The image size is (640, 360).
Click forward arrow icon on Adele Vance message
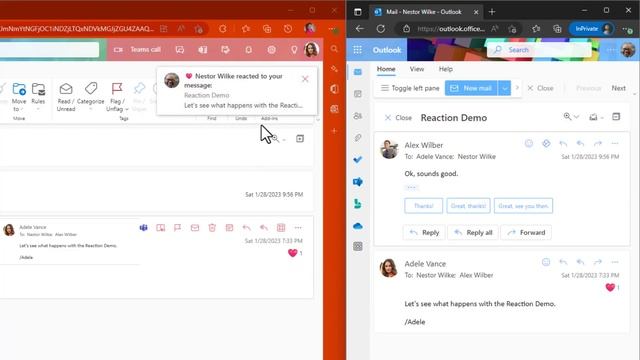coord(598,262)
